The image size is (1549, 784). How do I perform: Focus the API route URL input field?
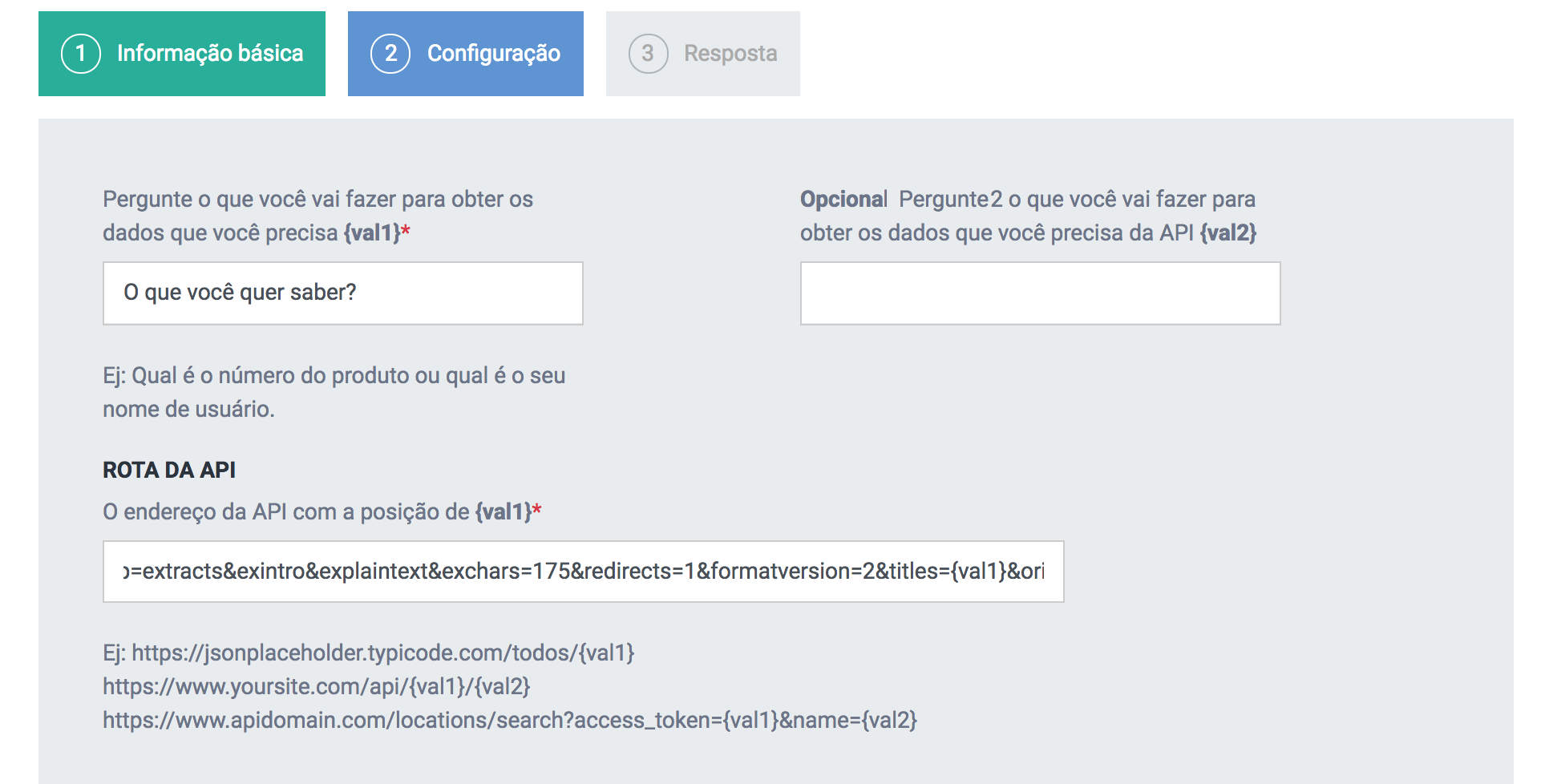coord(584,572)
